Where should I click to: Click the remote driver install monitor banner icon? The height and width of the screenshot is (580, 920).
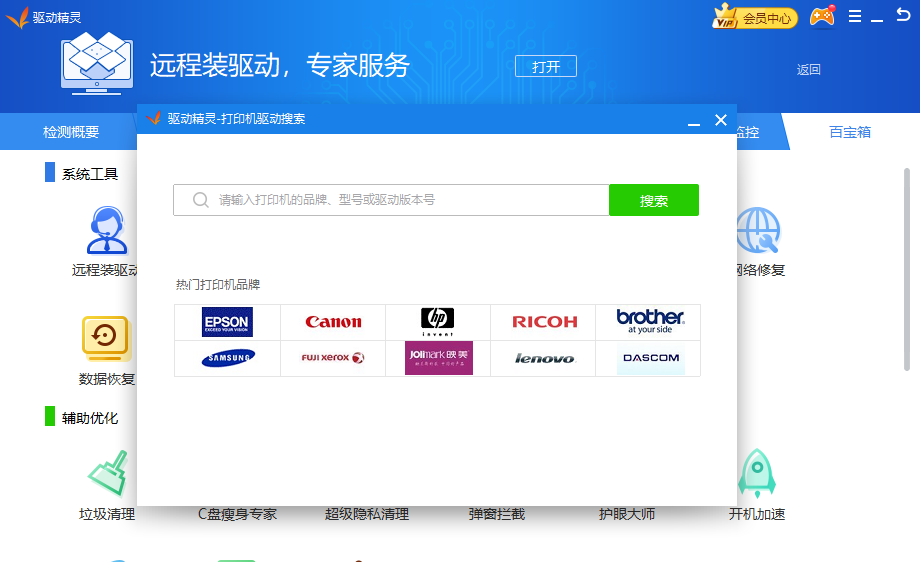(x=97, y=63)
